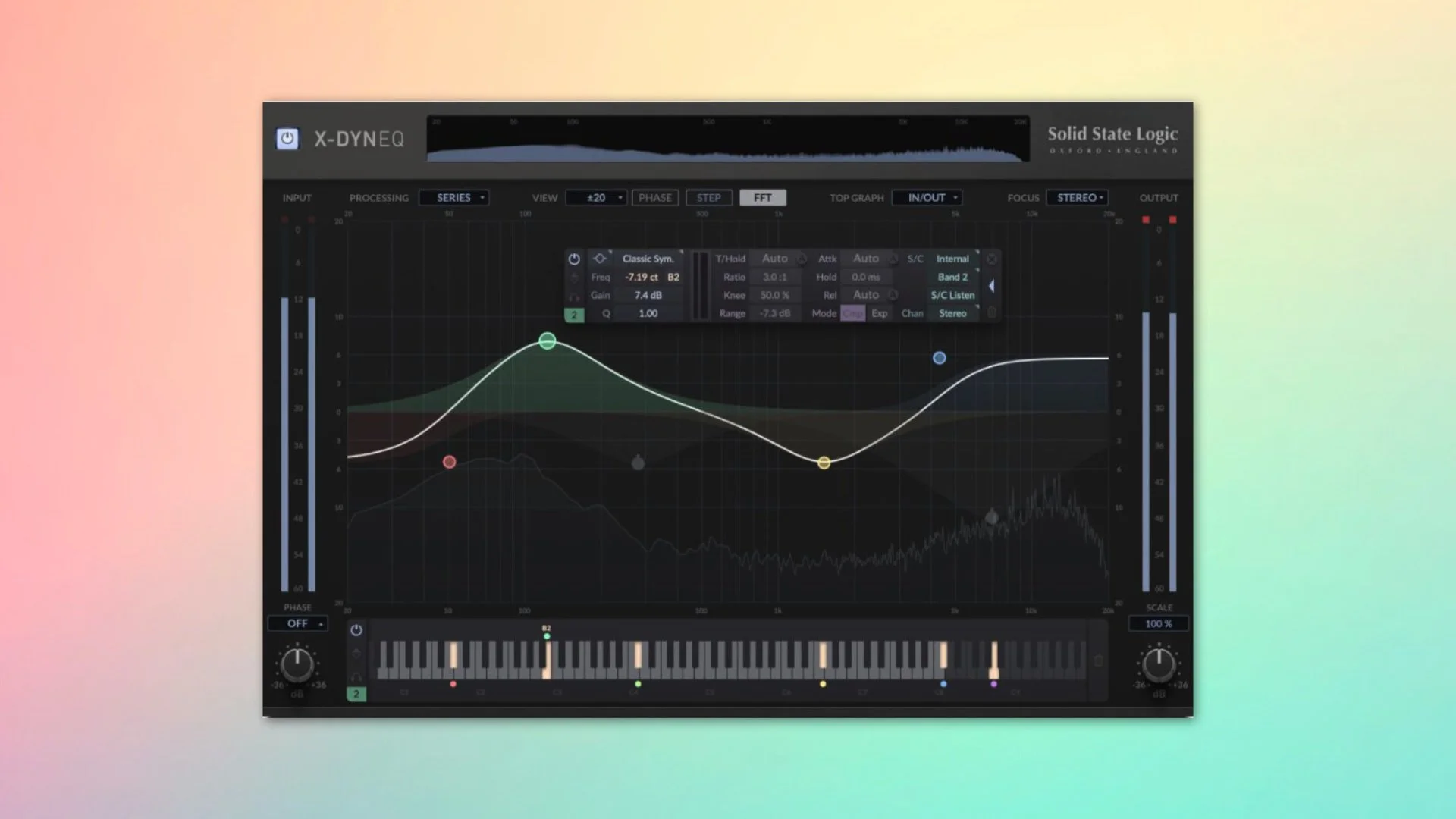The height and width of the screenshot is (819, 1456).
Task: Toggle the X-DYNEQ plugin power button
Action: [x=287, y=139]
